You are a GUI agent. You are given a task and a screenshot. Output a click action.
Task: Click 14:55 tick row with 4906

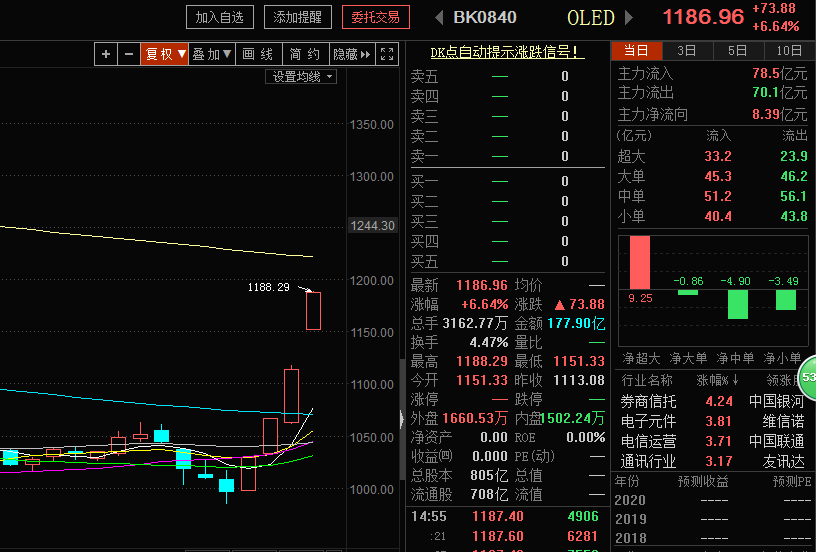tap(507, 516)
